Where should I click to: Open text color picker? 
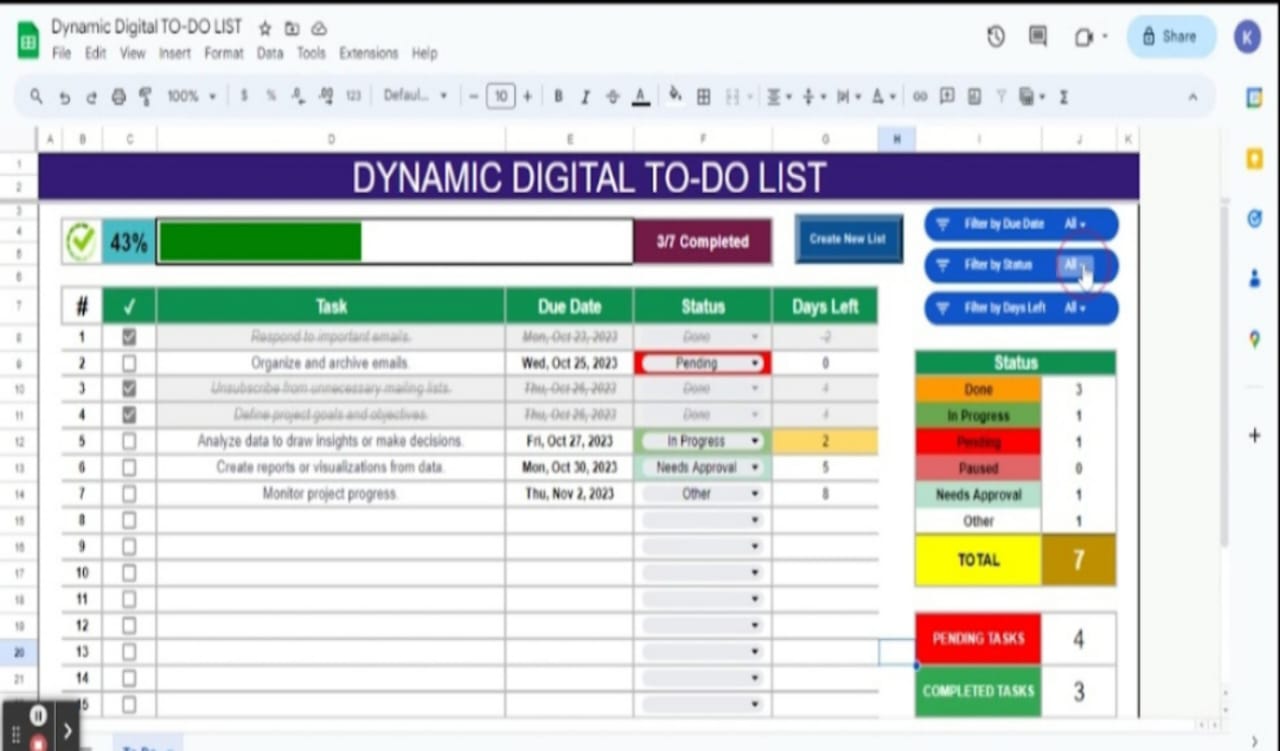[641, 97]
